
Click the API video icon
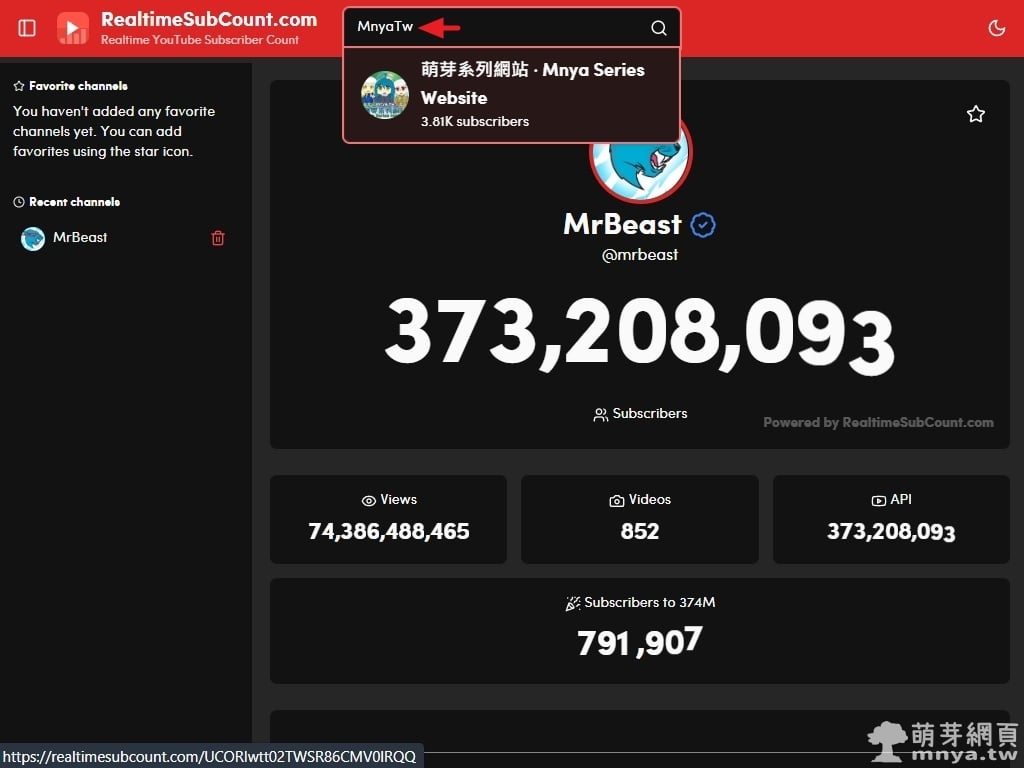[x=878, y=501]
